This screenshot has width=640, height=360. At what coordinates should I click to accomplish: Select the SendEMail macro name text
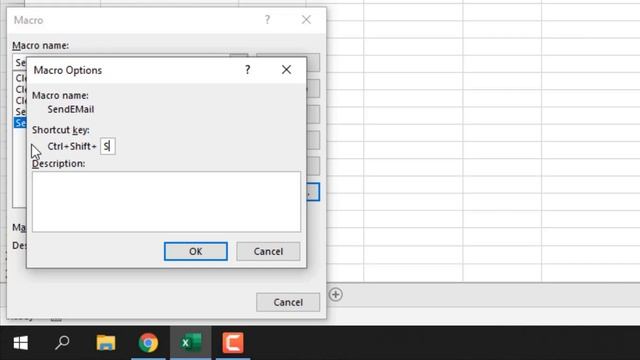pyautogui.click(x=71, y=109)
